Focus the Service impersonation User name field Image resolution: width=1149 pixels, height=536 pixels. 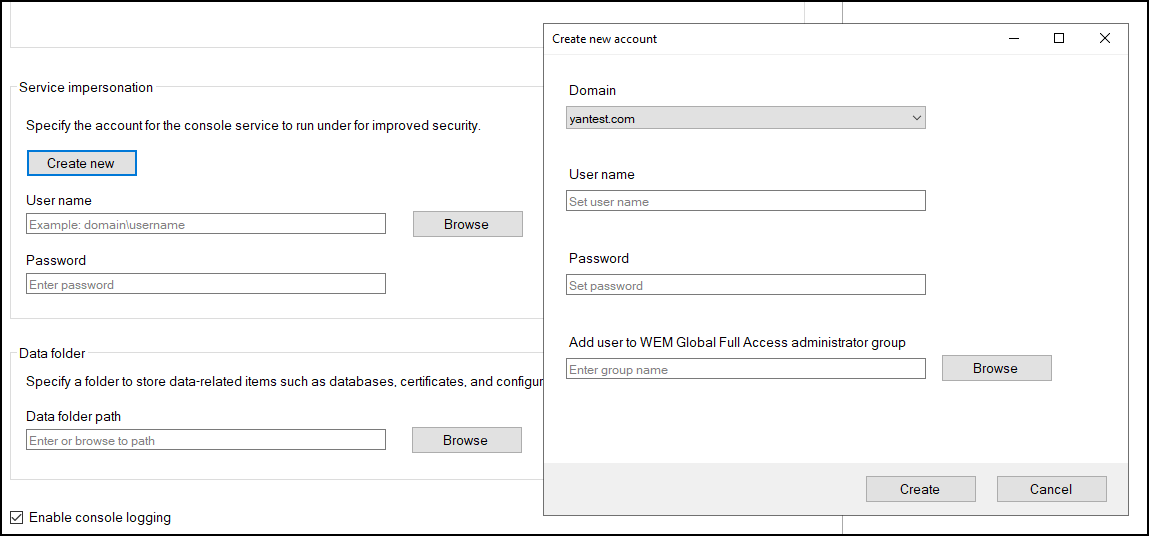tap(205, 224)
